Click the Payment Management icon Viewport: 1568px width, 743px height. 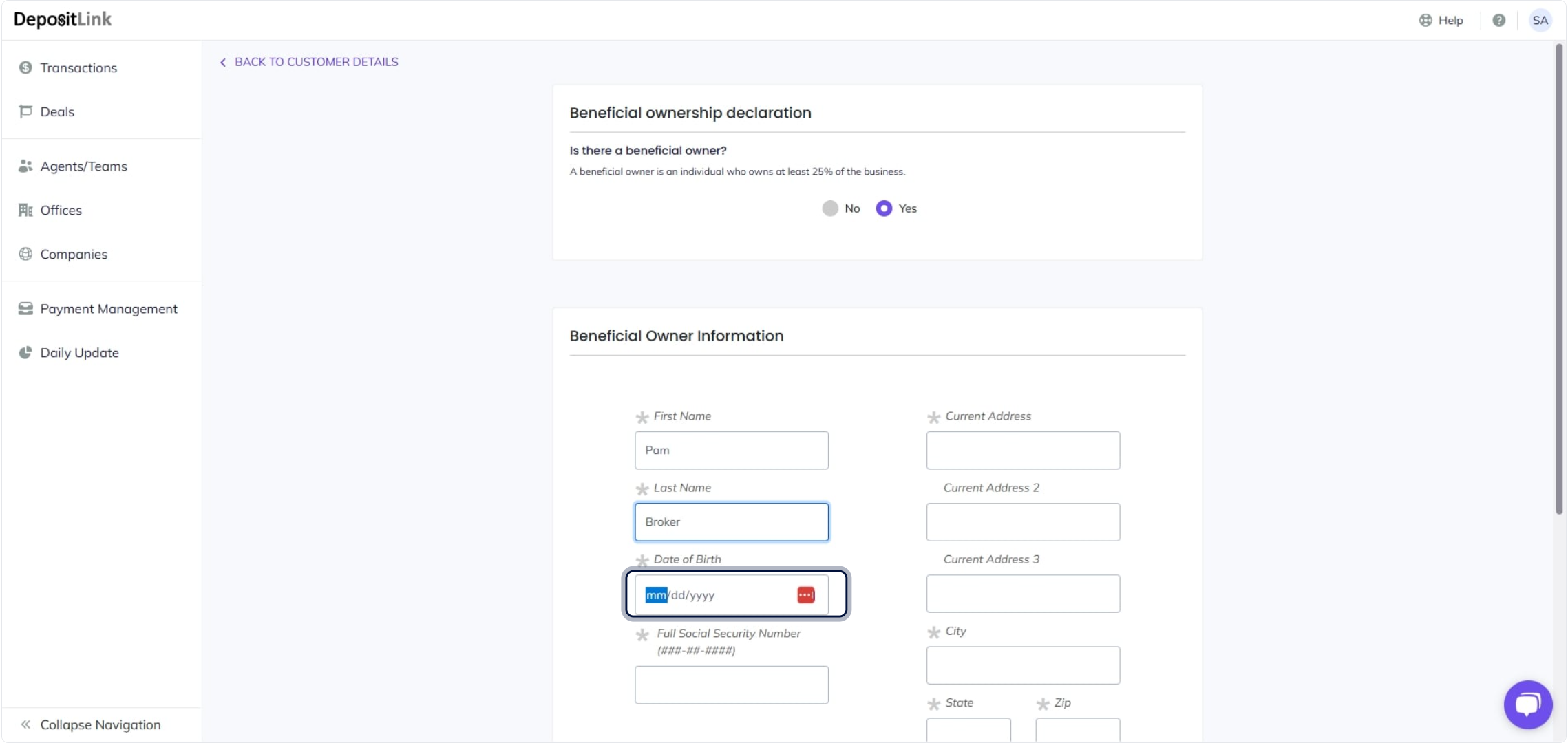pyautogui.click(x=25, y=309)
